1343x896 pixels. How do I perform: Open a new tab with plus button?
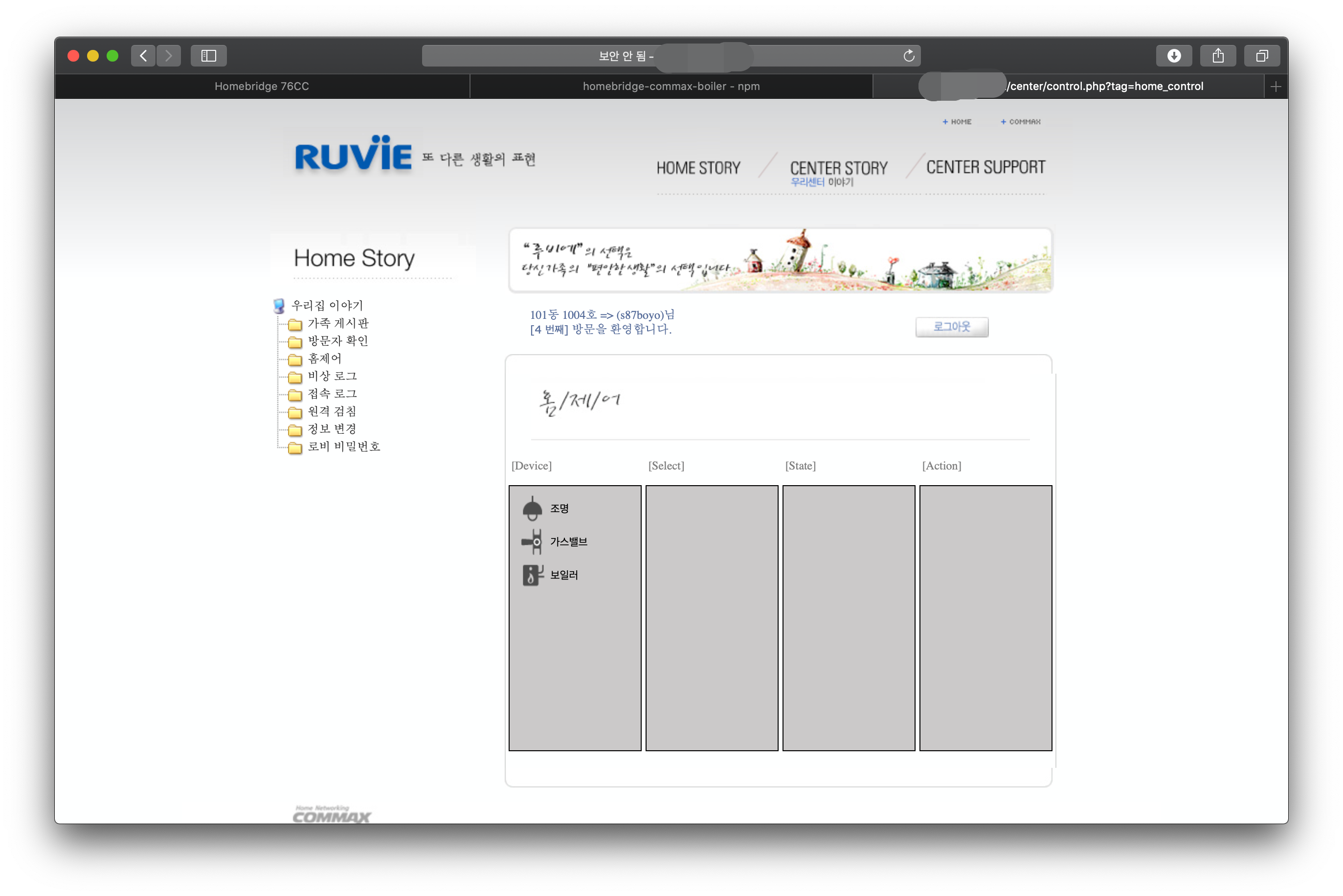1276,86
